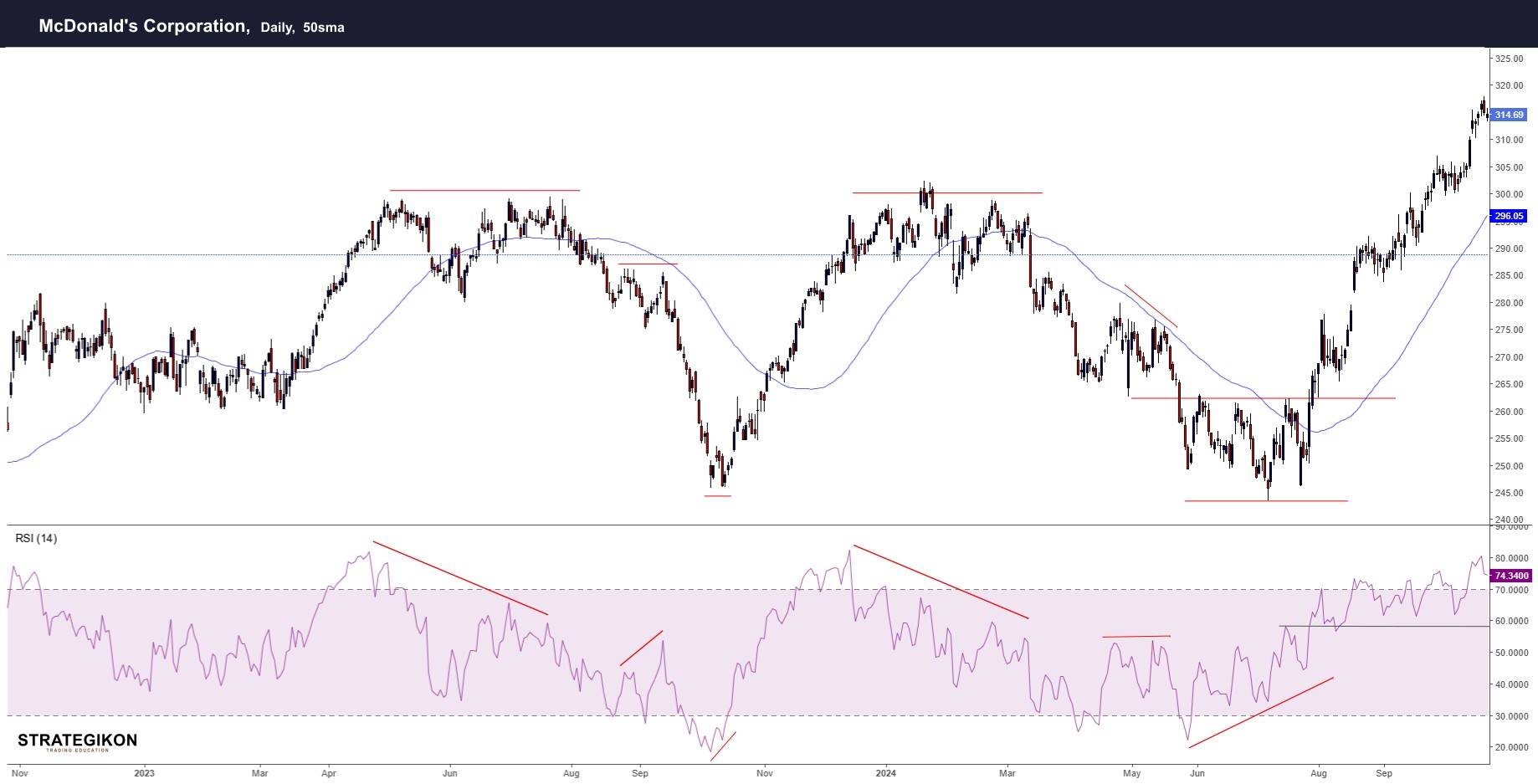Screen dimensions: 1538x784
Task: Click the 296.05 moving average price tag
Action: coord(1510,216)
